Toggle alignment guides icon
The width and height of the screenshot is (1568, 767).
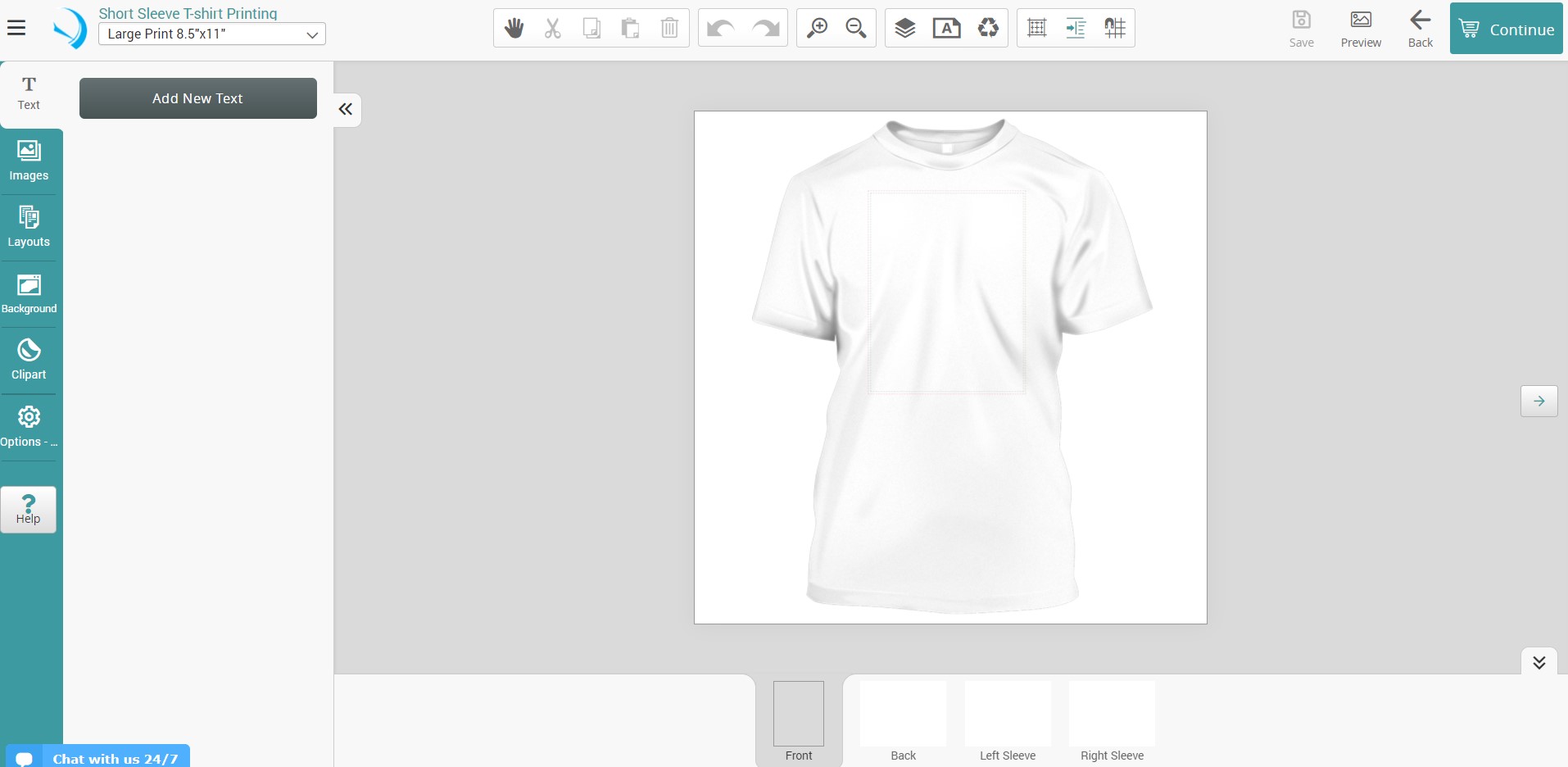(1076, 29)
